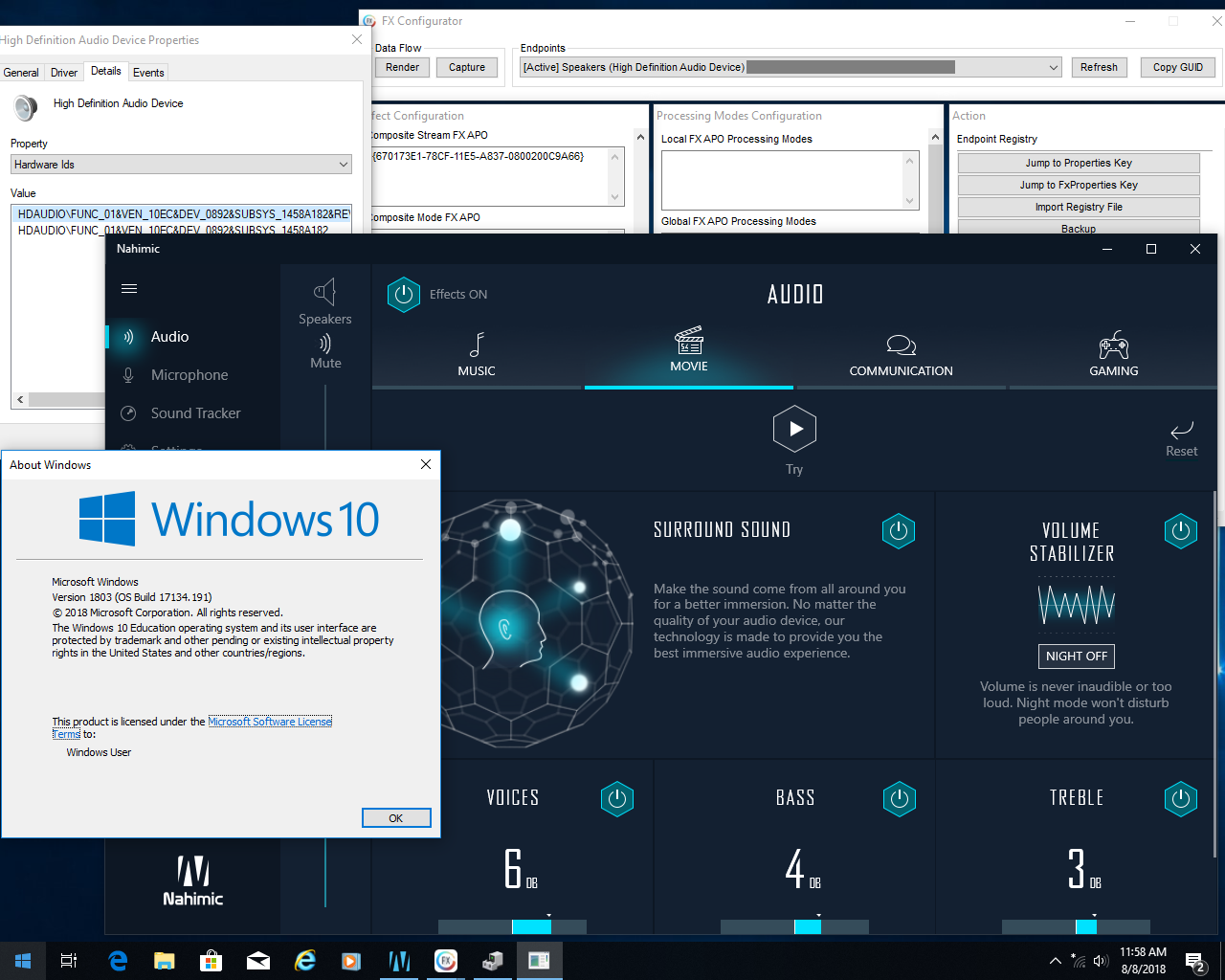Click Render in FX Configurator
The image size is (1225, 980).
(x=402, y=67)
